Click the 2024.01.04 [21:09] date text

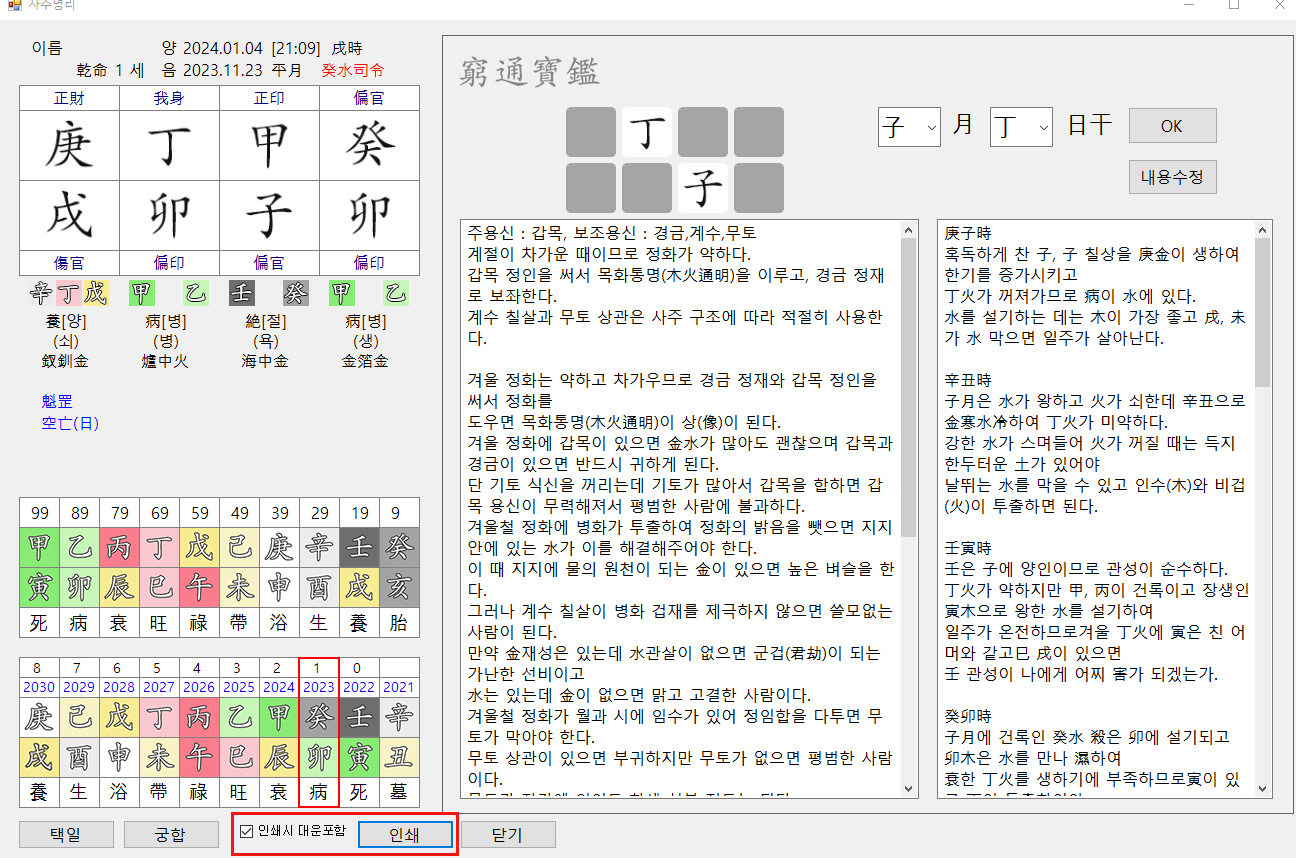point(251,47)
